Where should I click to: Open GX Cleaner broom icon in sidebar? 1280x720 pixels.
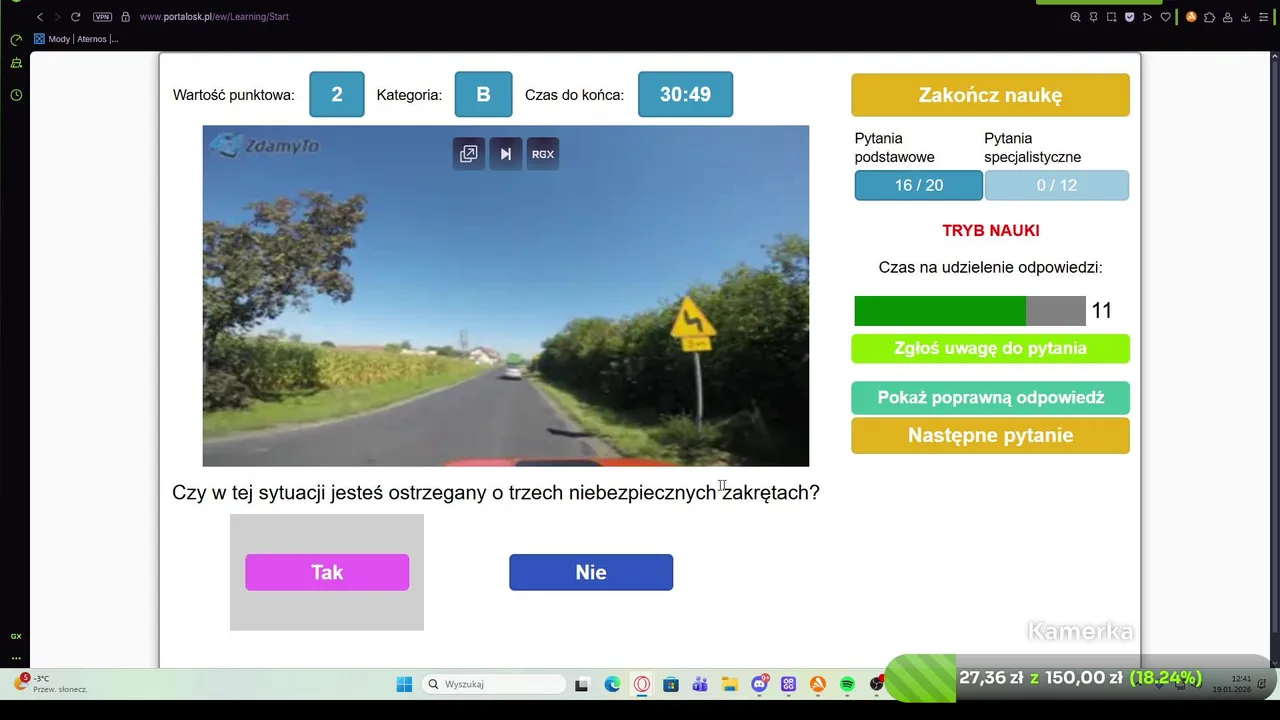click(x=16, y=63)
